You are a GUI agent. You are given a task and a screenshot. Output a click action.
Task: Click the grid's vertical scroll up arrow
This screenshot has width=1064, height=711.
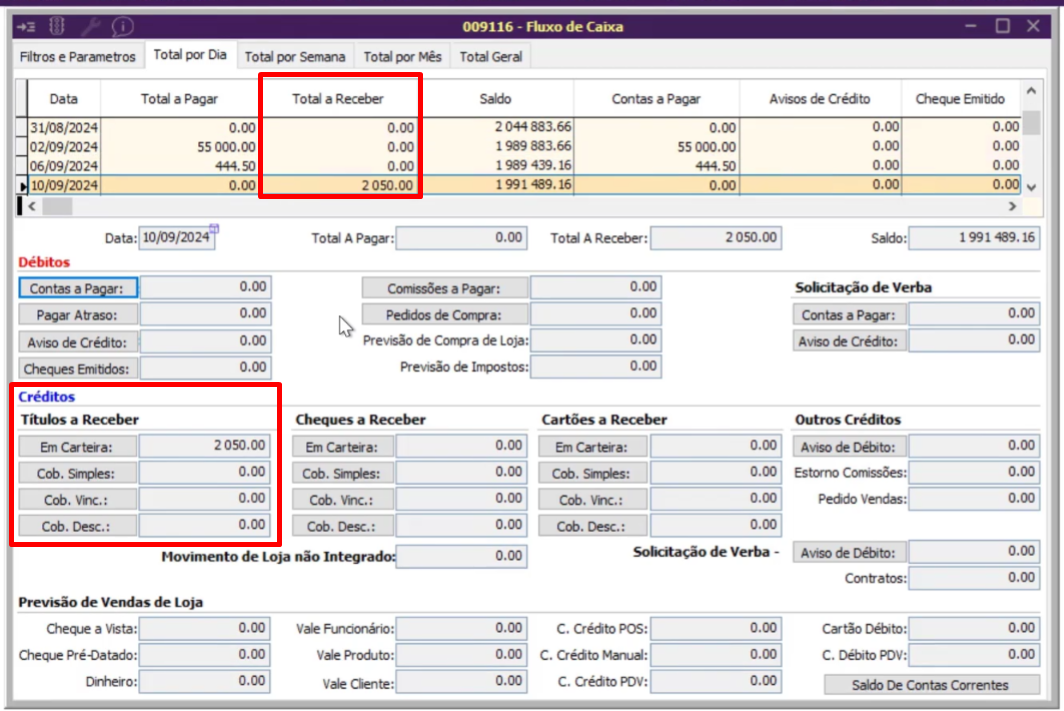[x=1031, y=91]
